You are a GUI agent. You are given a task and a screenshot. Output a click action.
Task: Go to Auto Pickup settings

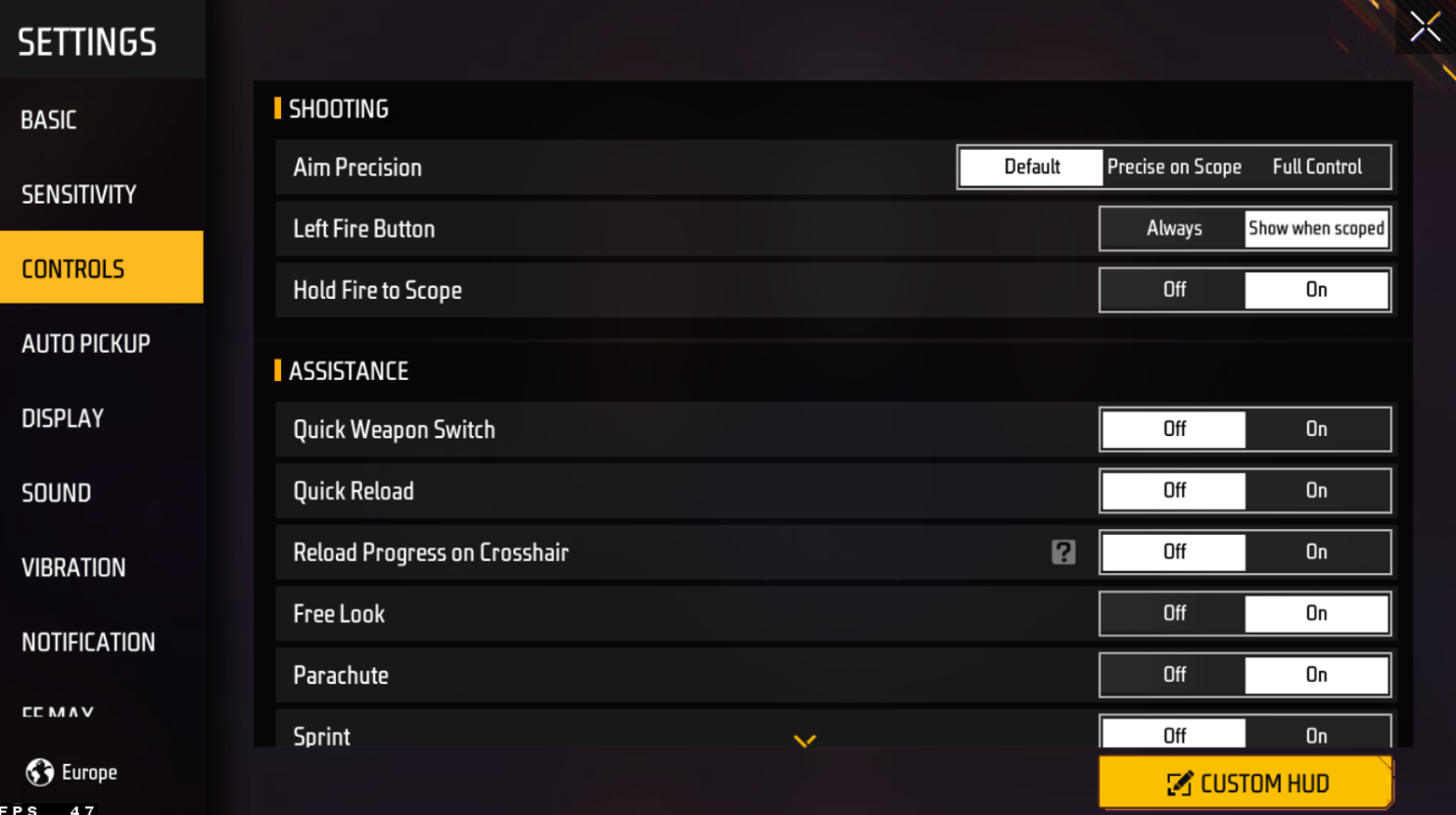click(86, 344)
